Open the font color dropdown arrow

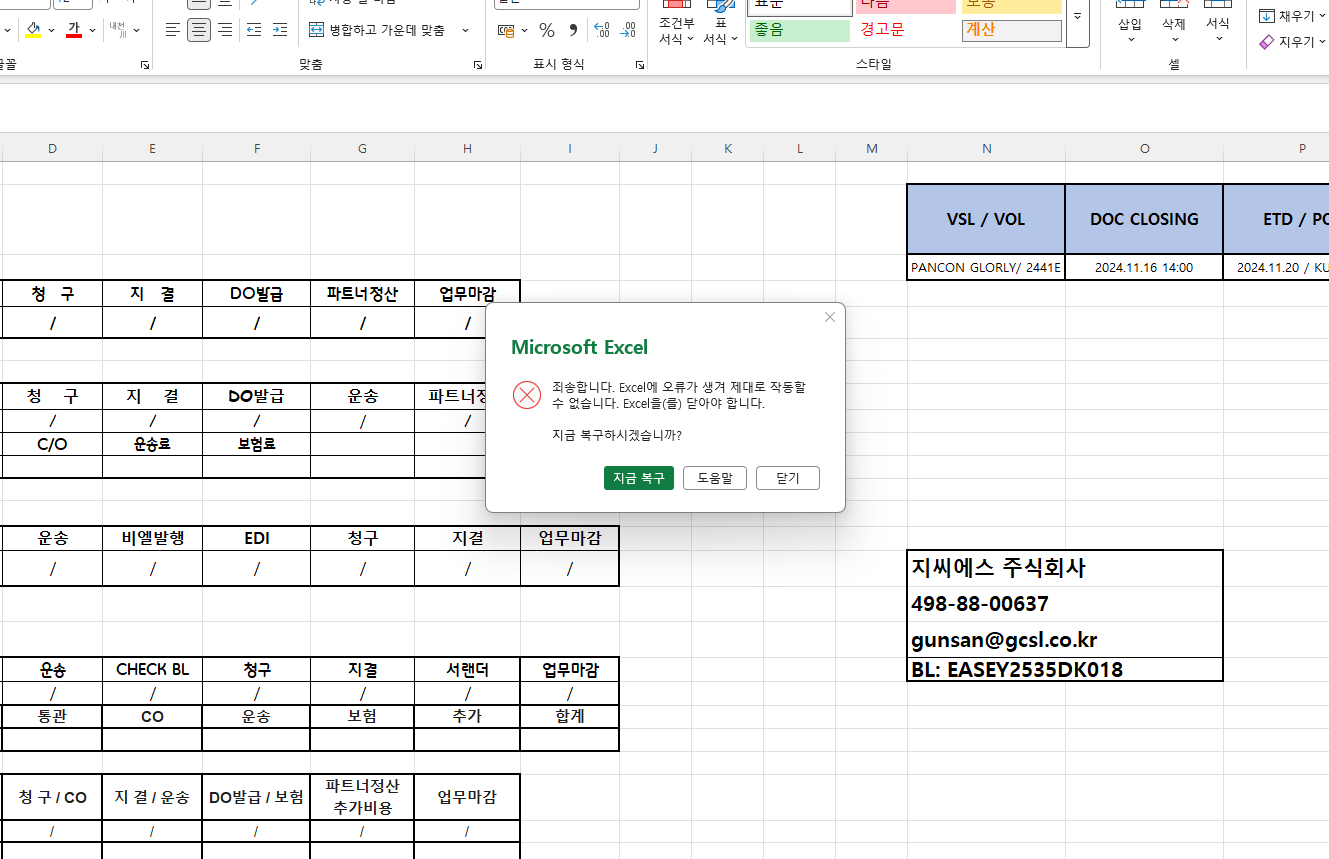92,30
